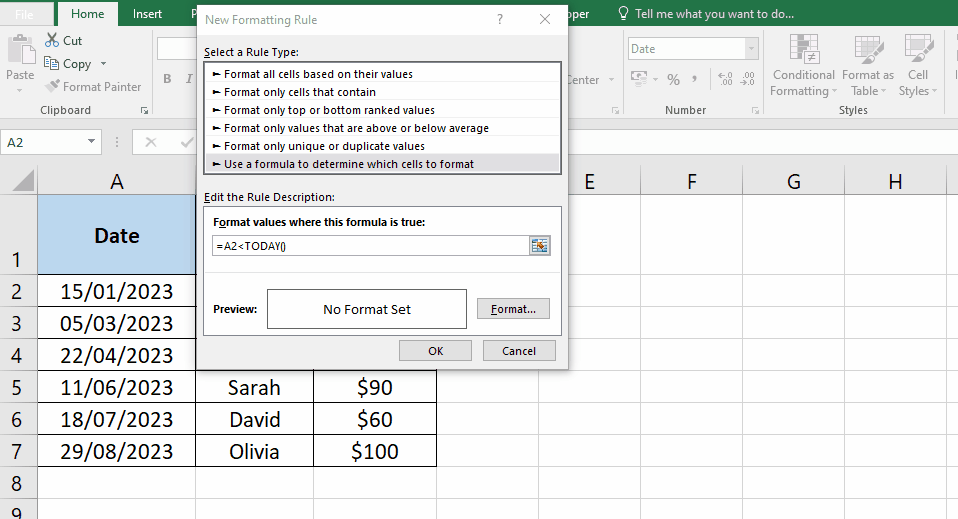958x519 pixels.
Task: Select 'Format only cells that contain' rule
Action: point(382,92)
